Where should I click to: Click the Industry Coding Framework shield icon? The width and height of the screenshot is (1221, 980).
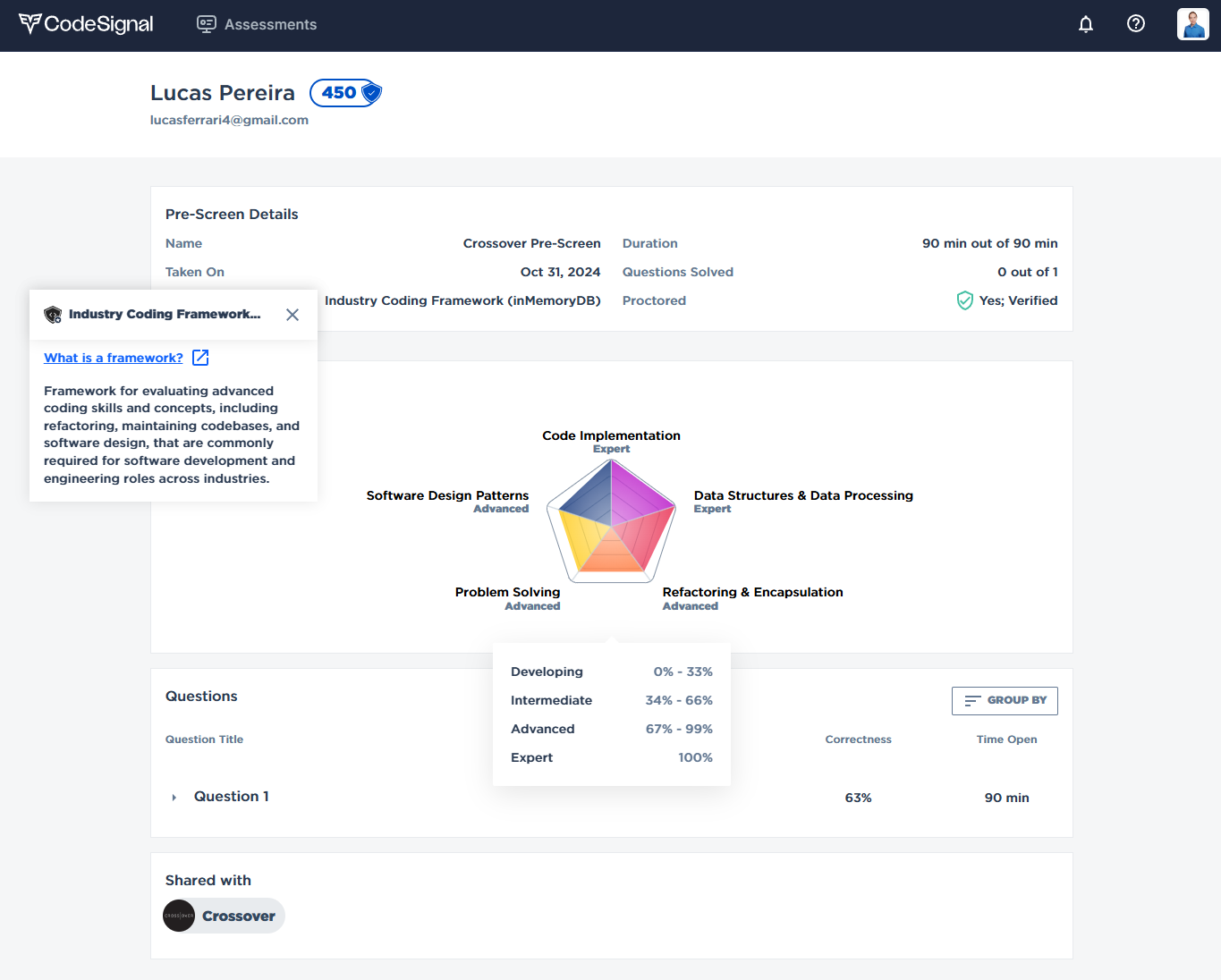(x=53, y=315)
